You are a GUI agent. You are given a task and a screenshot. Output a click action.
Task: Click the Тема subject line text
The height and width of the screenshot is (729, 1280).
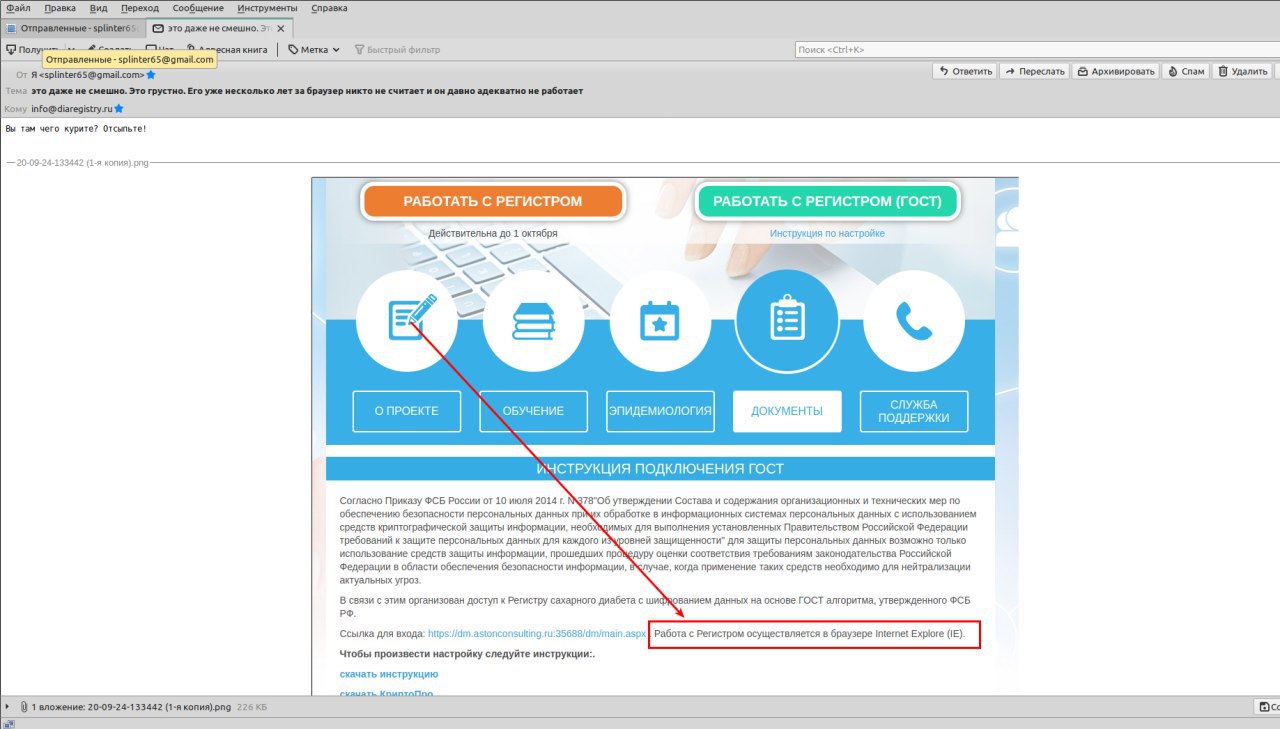point(307,91)
